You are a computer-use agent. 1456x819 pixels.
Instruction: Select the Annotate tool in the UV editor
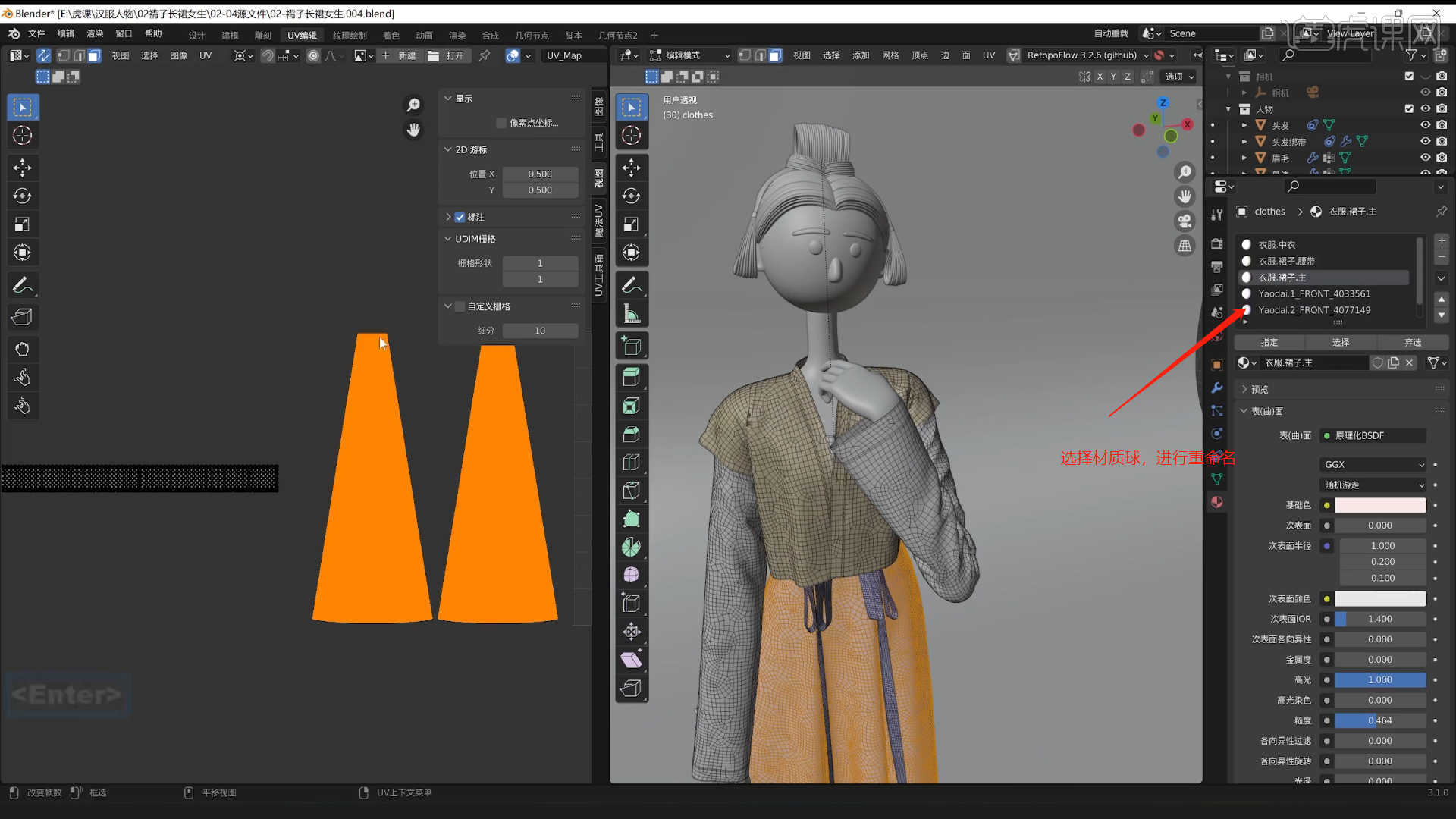click(23, 285)
